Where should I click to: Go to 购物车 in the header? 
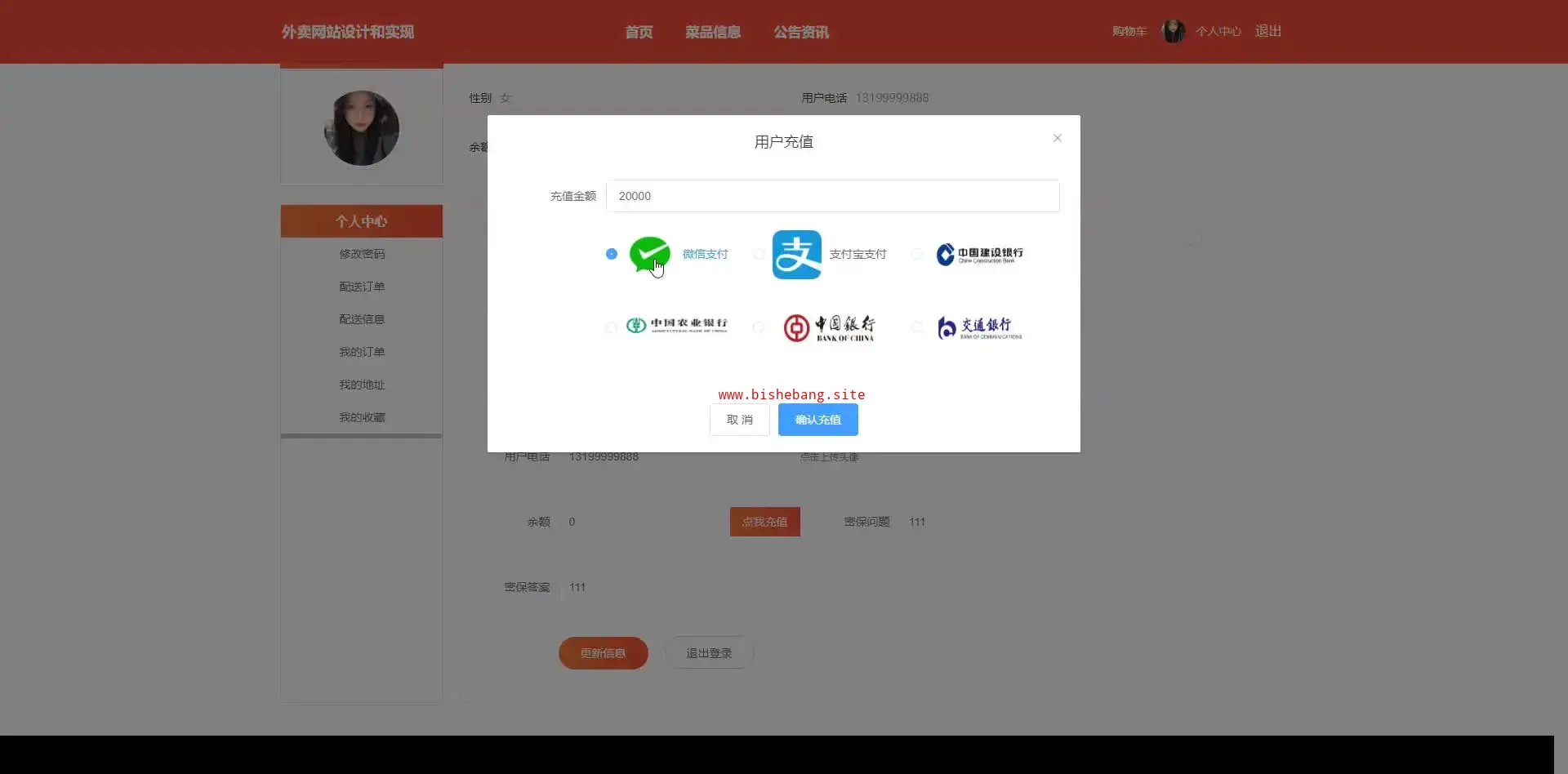point(1129,31)
